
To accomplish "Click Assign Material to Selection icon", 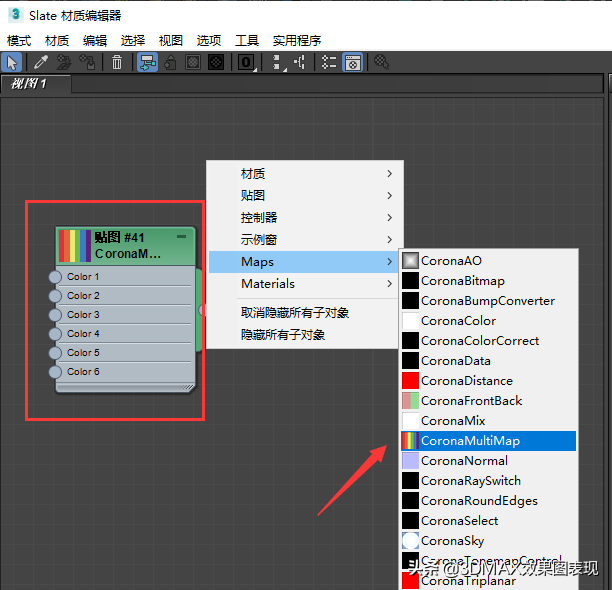I will coord(87,62).
